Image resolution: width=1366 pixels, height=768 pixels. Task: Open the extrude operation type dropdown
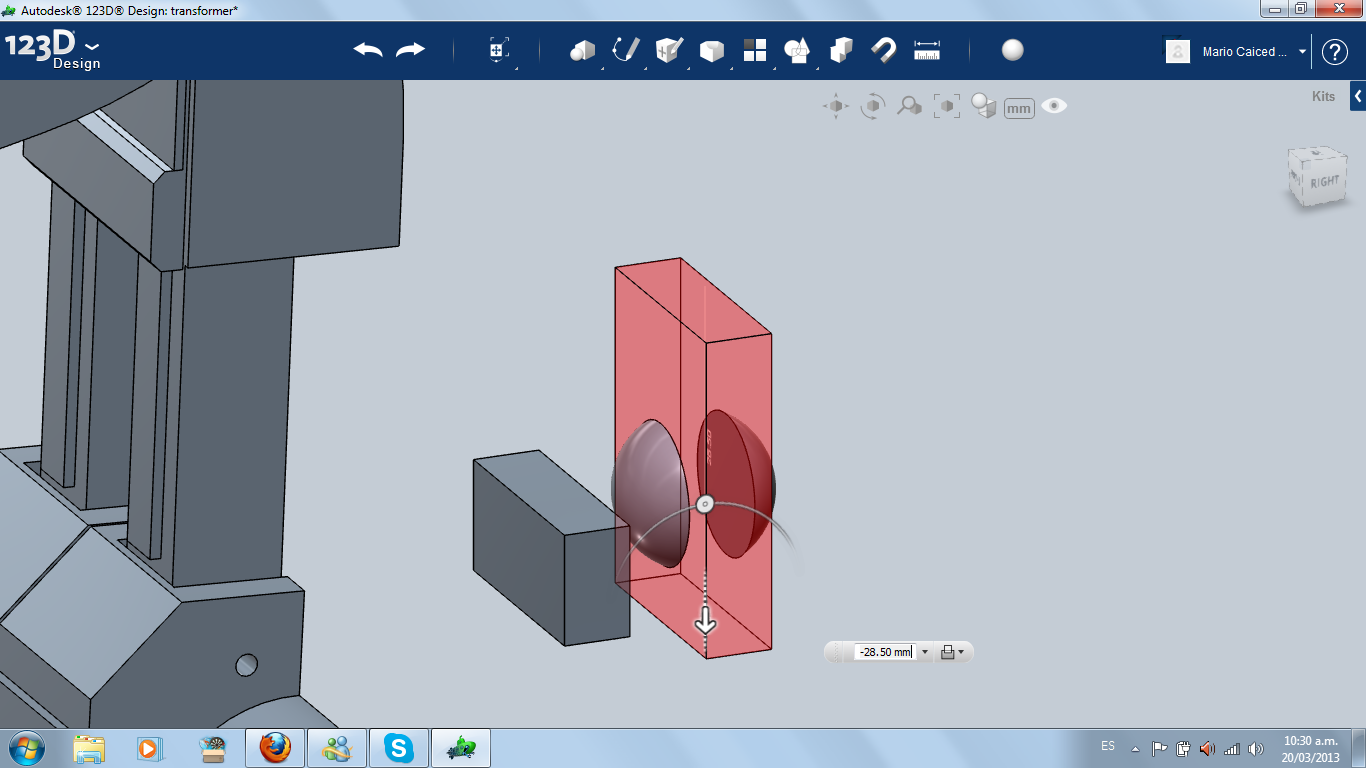pyautogui.click(x=953, y=652)
